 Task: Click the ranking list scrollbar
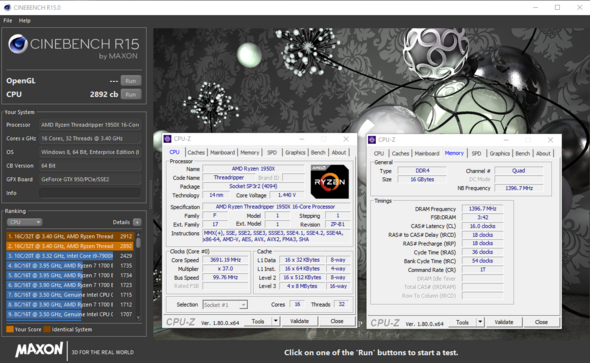point(138,276)
